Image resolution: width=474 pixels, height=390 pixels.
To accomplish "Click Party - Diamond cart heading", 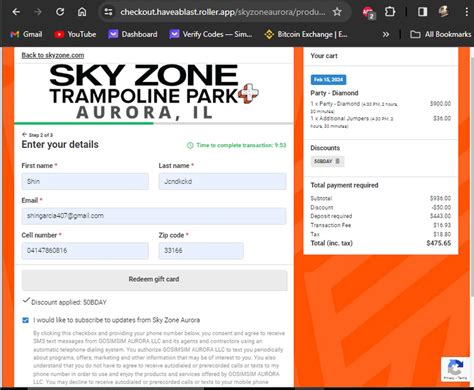I will pos(334,93).
